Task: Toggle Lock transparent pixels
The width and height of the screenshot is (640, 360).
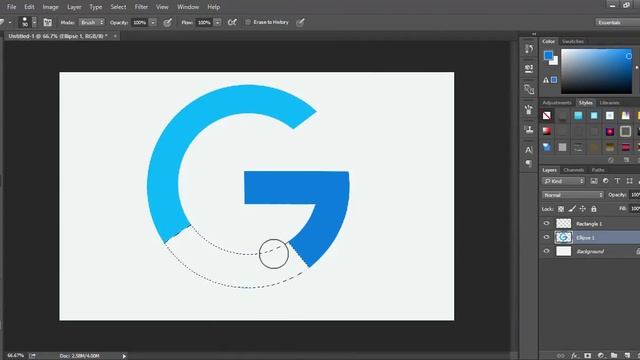Action: 561,209
